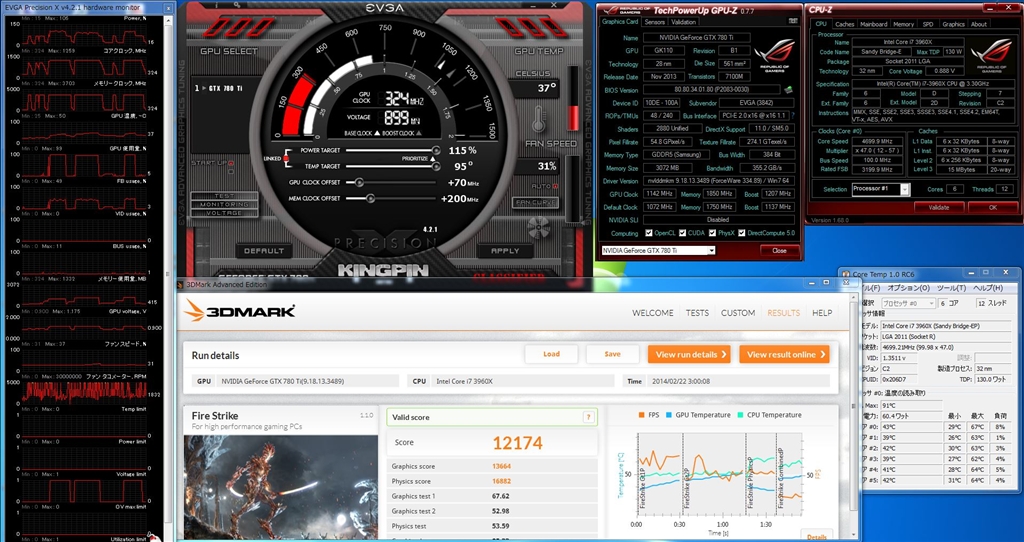Click ROG logo in GPU-Z window
Image resolution: width=1024 pixels, height=542 pixels.
pyautogui.click(x=775, y=55)
